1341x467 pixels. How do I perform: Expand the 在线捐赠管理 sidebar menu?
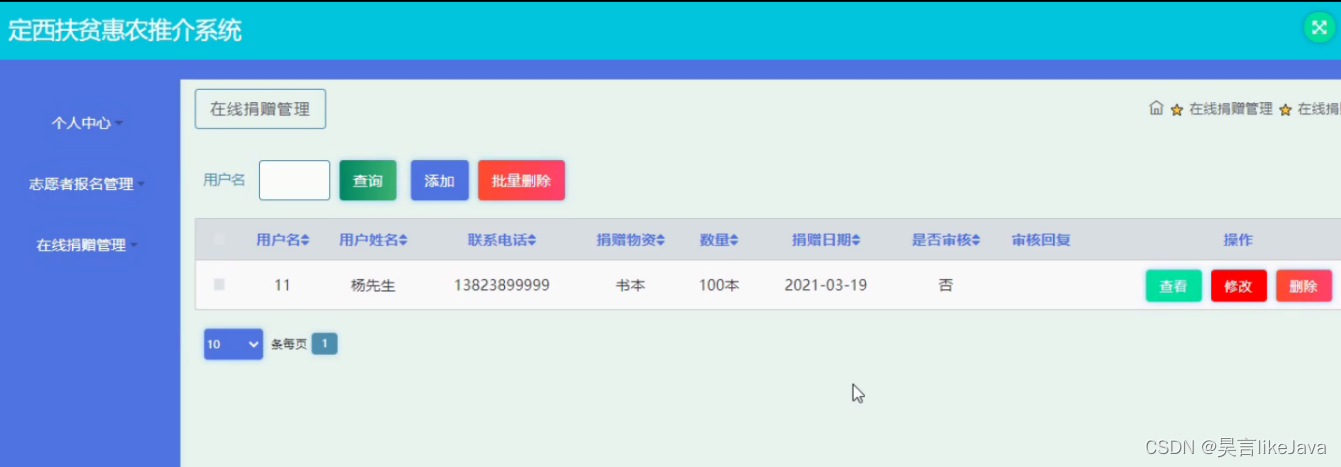[87, 245]
